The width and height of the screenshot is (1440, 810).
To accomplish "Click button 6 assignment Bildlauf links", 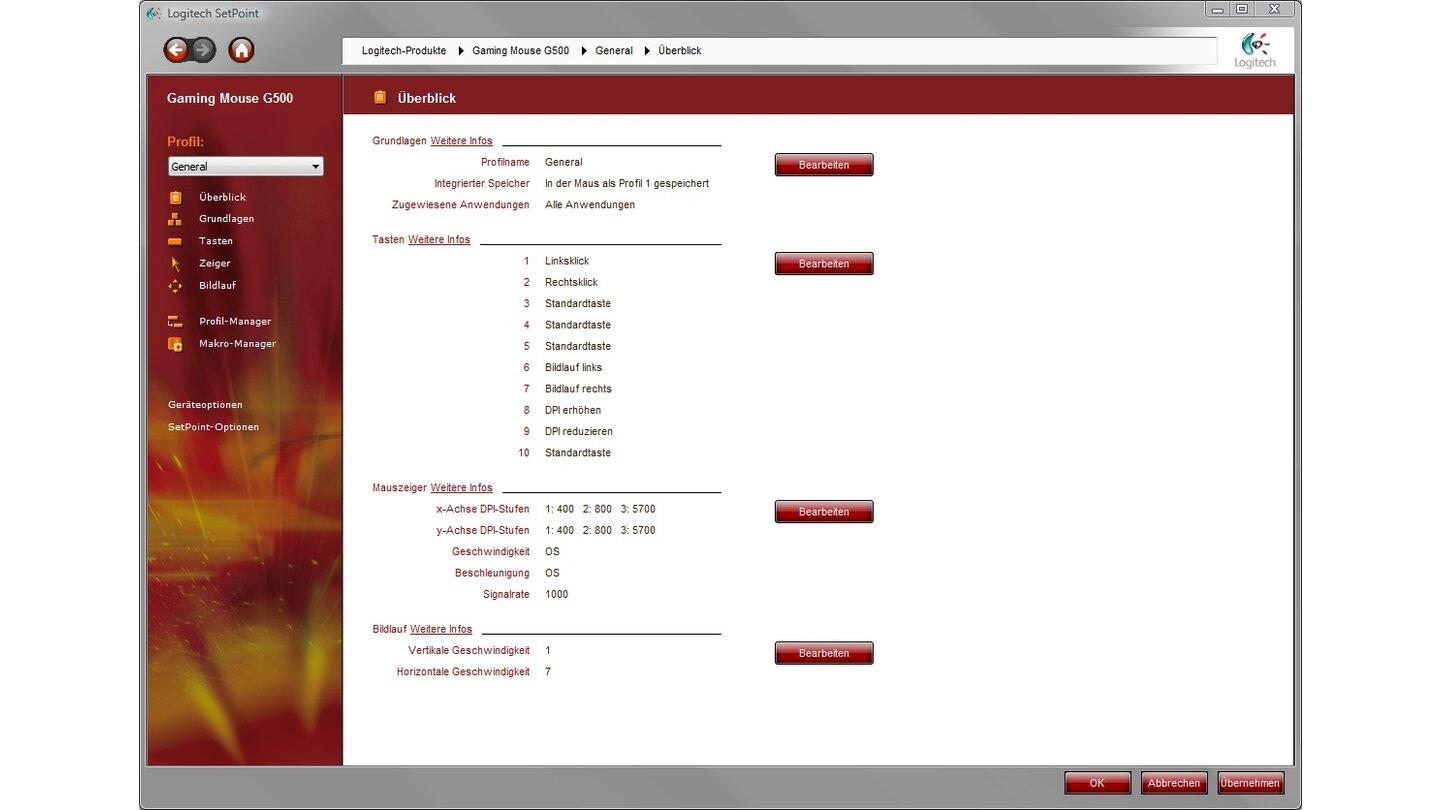I will point(574,368).
